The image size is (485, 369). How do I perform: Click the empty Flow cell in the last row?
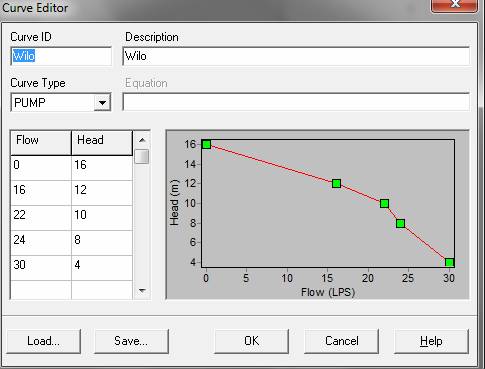click(x=41, y=290)
